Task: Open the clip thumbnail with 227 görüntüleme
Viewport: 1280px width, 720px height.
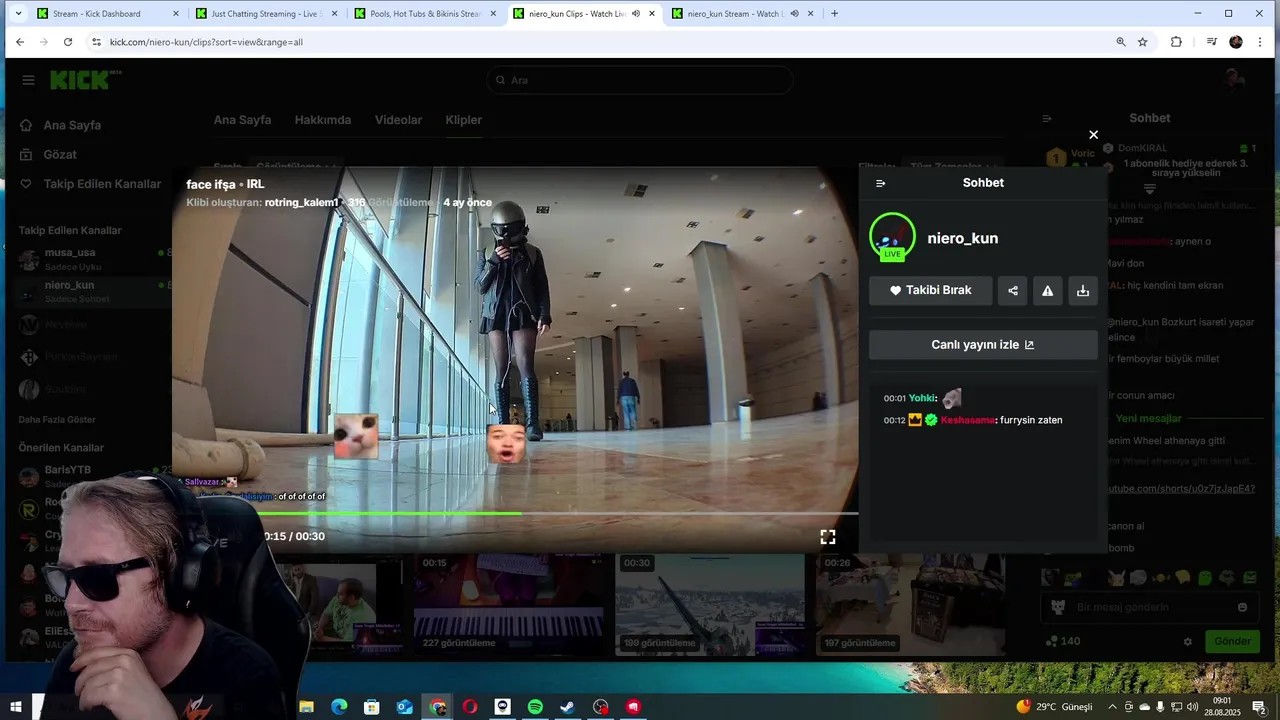Action: pyautogui.click(x=508, y=606)
